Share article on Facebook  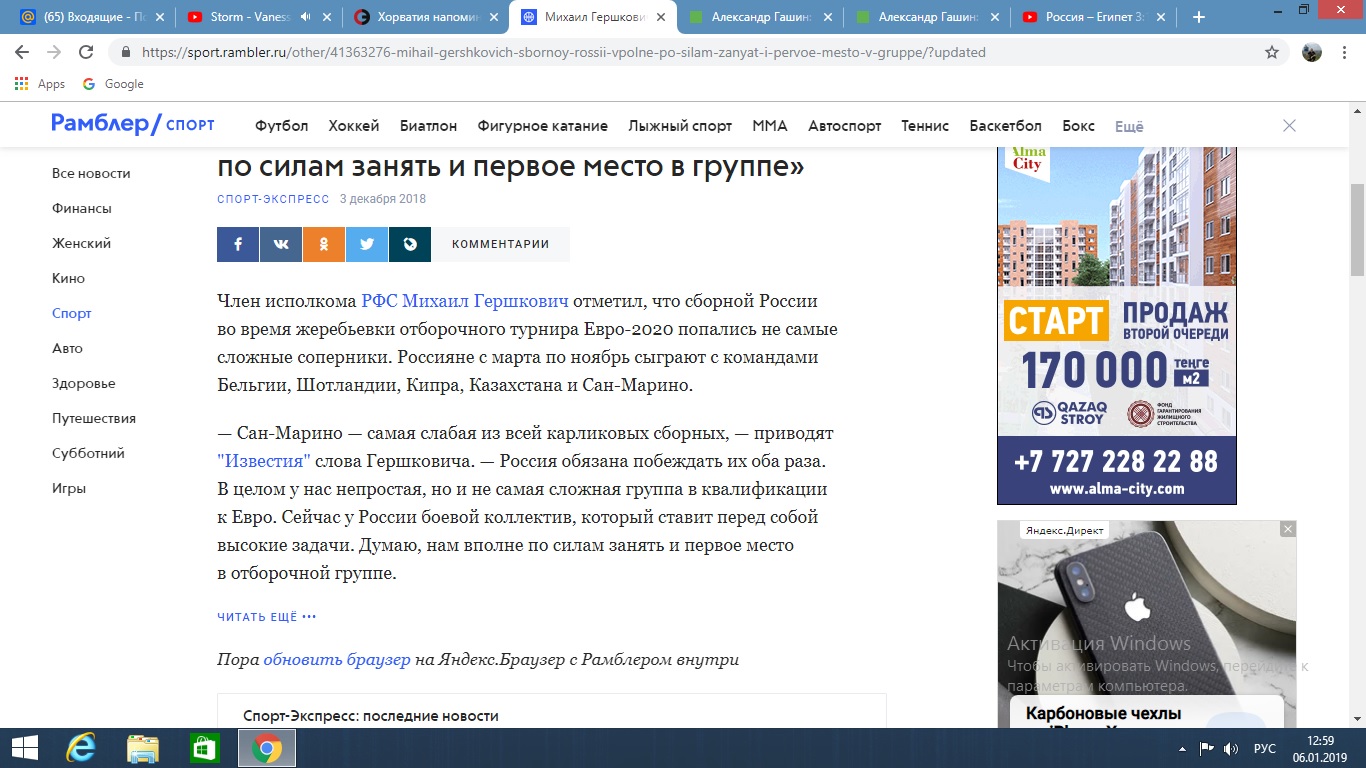pyautogui.click(x=238, y=244)
